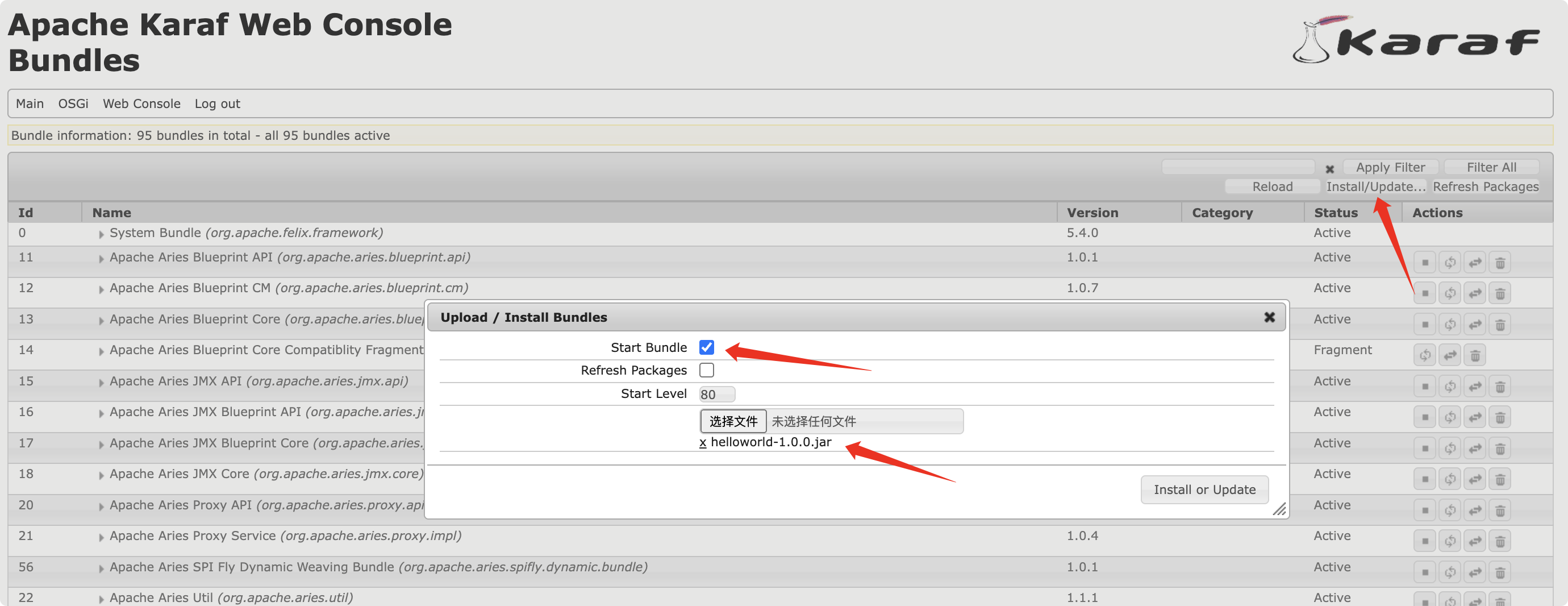The height and width of the screenshot is (606, 1568).
Task: Expand Apache Aries Blueprint API details
Action: point(101,259)
